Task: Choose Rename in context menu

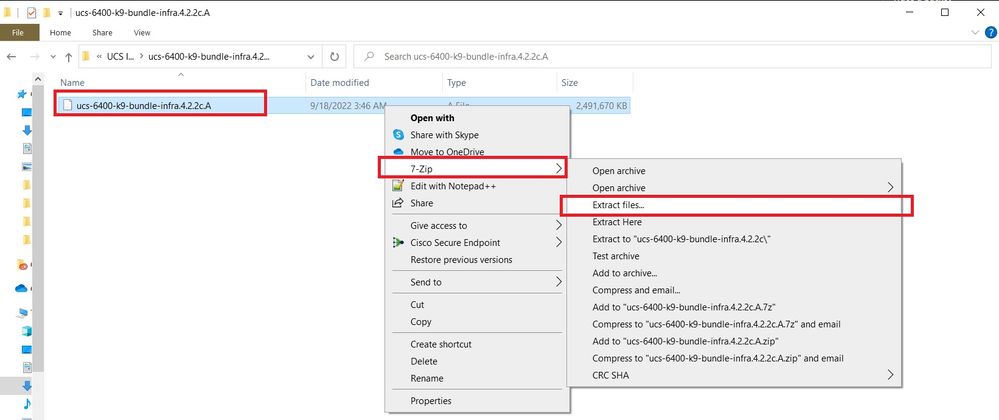Action: (478, 379)
